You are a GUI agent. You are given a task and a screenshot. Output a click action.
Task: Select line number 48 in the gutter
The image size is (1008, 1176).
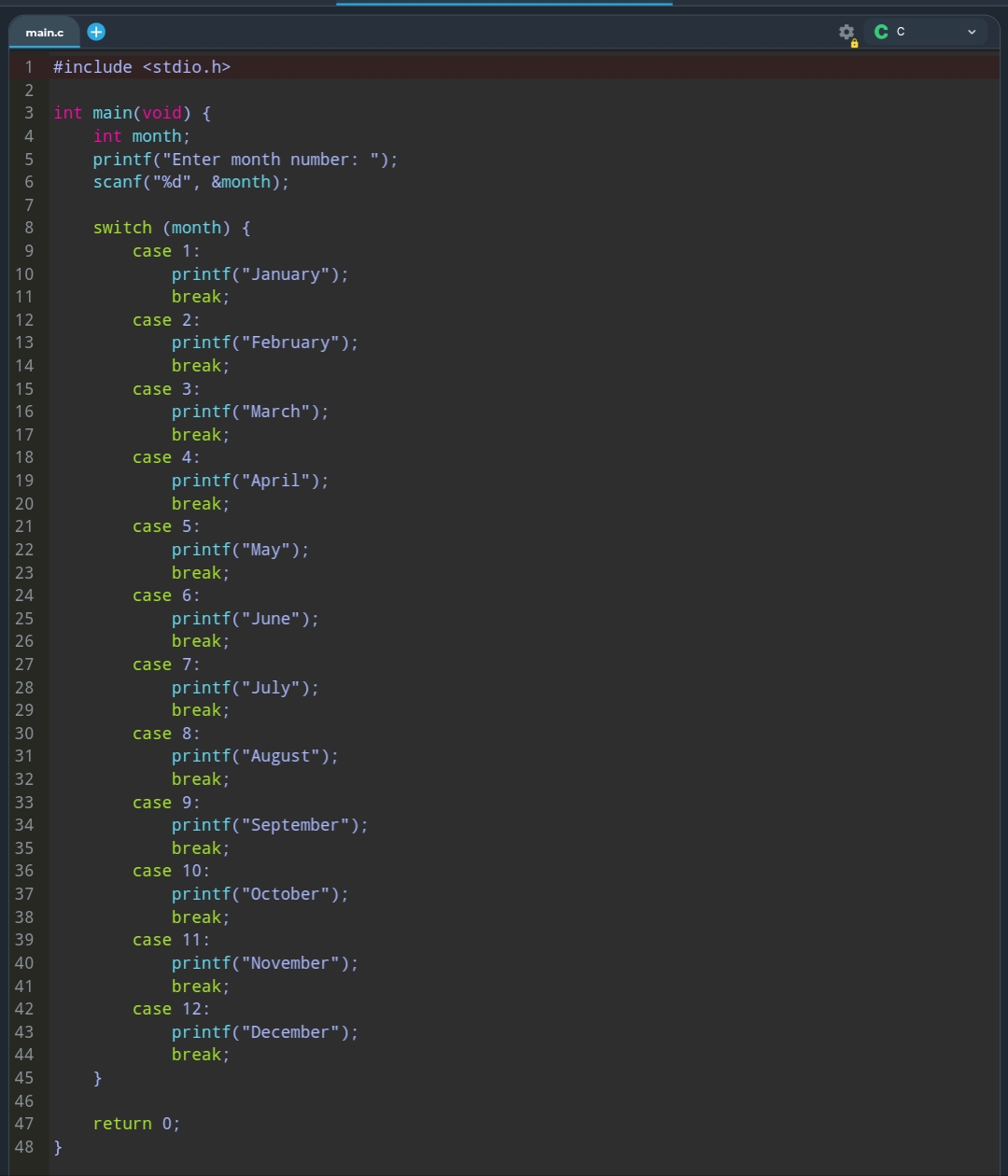click(x=24, y=1146)
